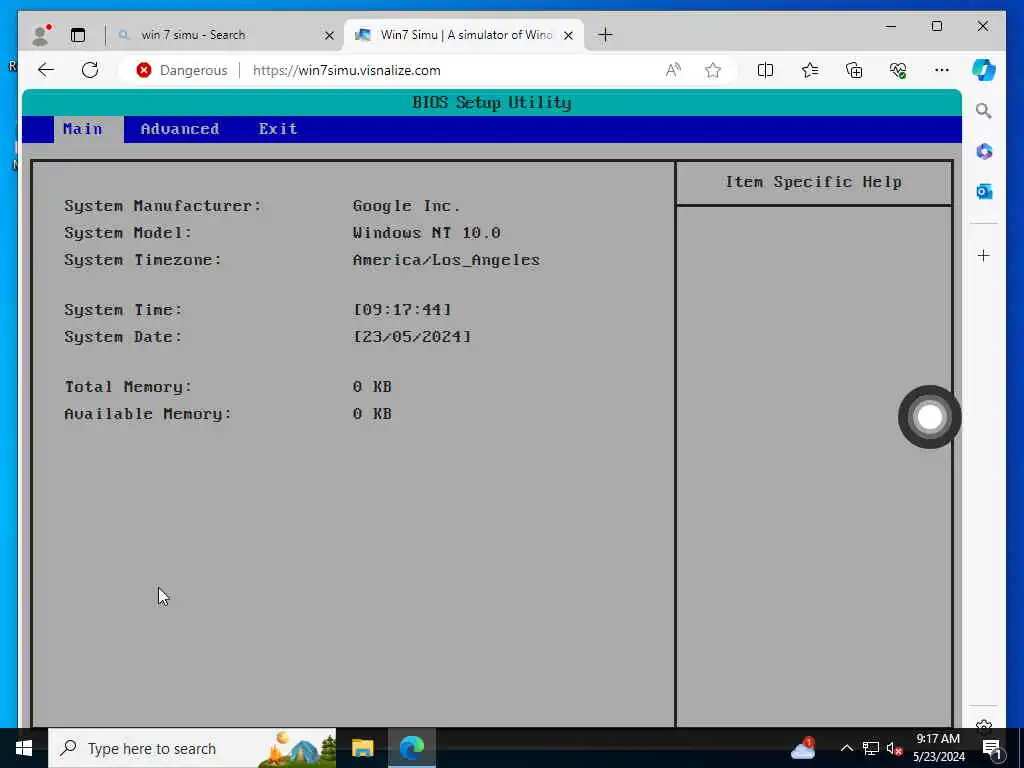Open the weather widget in tray
Image resolution: width=1024 pixels, height=768 pixels.
[803, 748]
